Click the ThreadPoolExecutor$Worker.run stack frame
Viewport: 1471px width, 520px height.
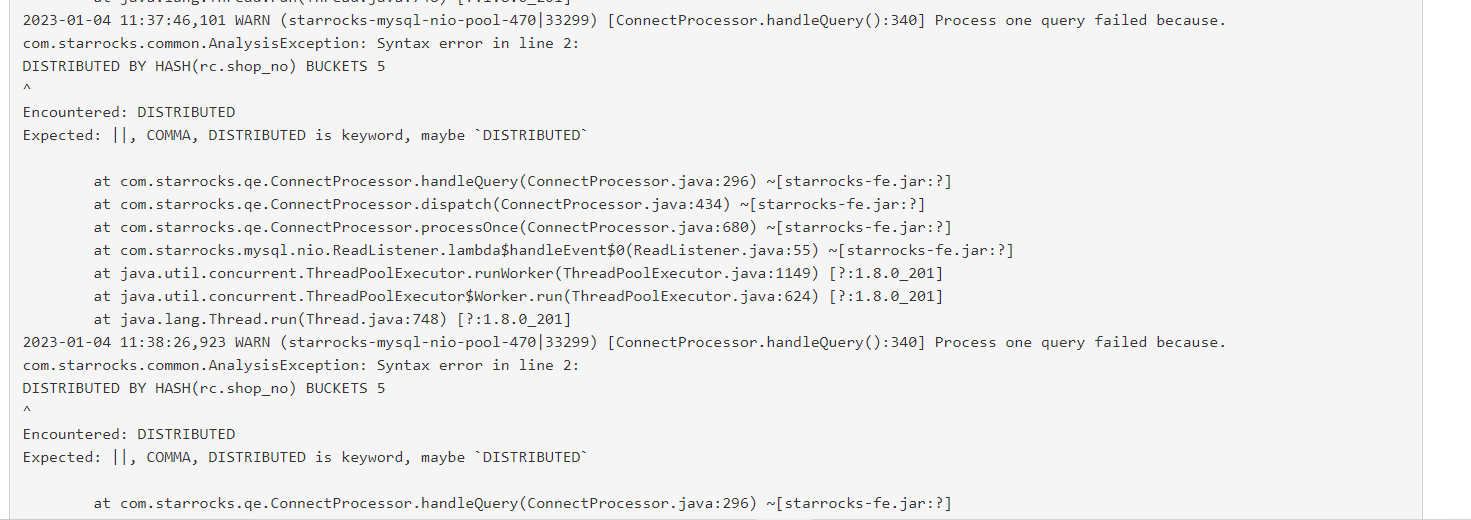coord(518,296)
